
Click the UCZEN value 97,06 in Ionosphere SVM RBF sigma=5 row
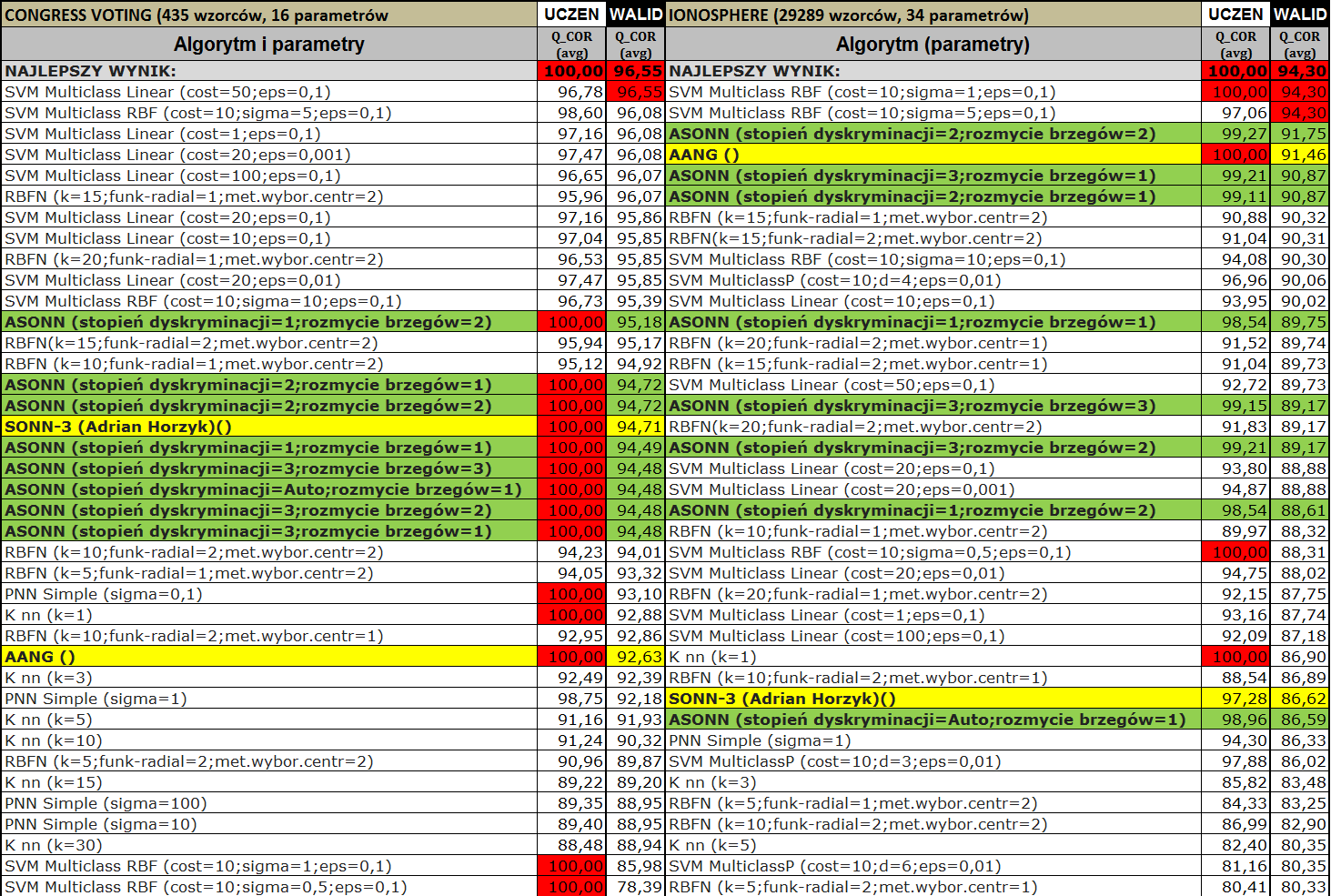pos(1235,113)
